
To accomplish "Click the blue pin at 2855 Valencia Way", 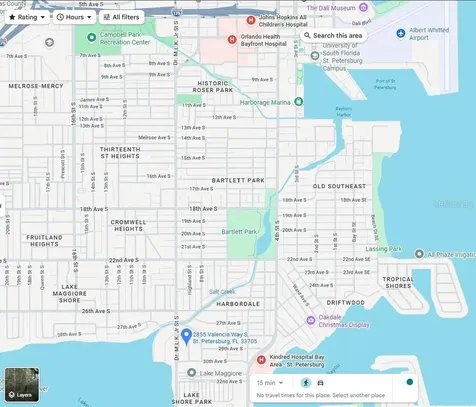I will pos(186,336).
